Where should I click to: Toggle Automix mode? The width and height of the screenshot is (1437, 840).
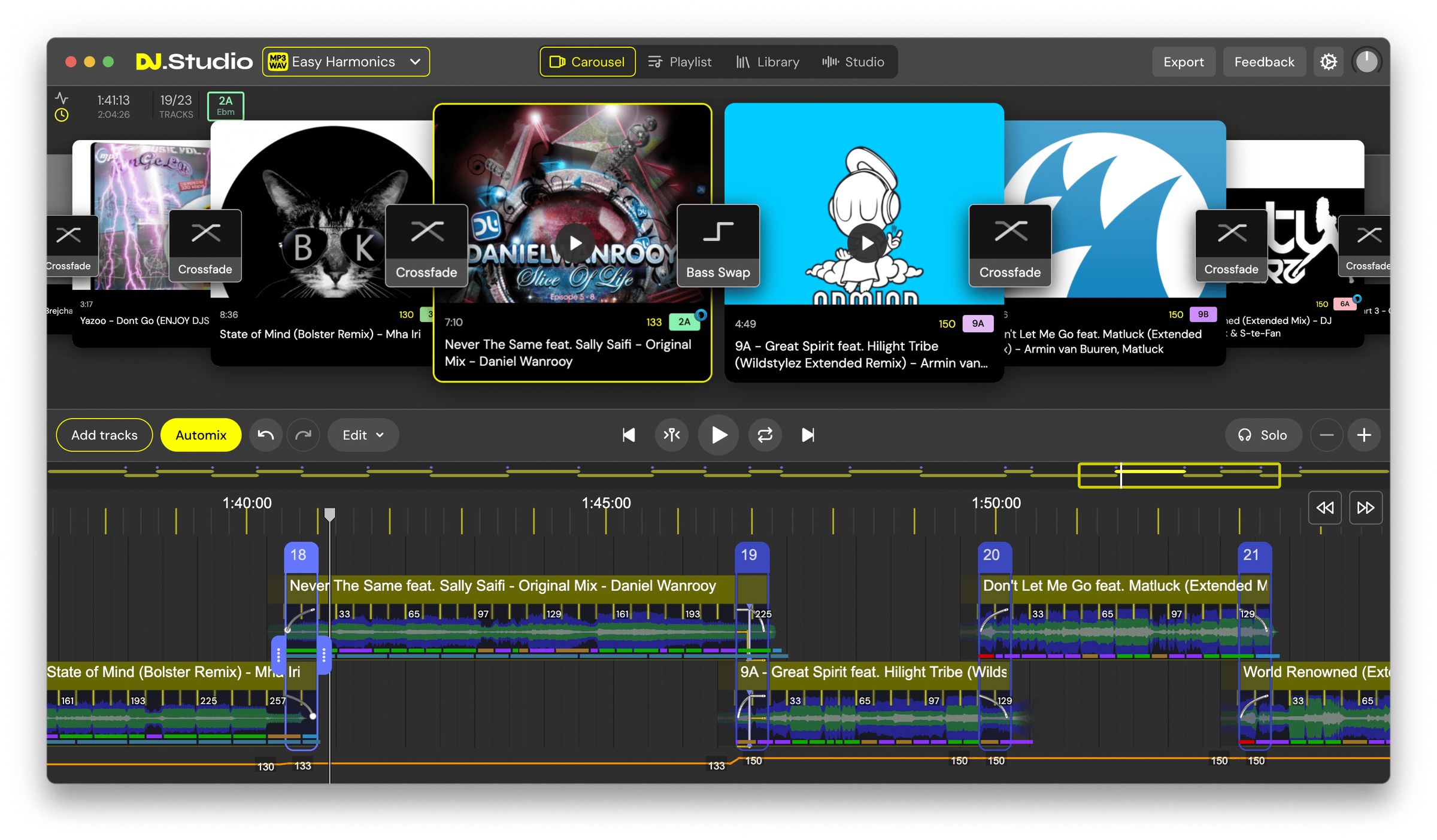click(201, 435)
